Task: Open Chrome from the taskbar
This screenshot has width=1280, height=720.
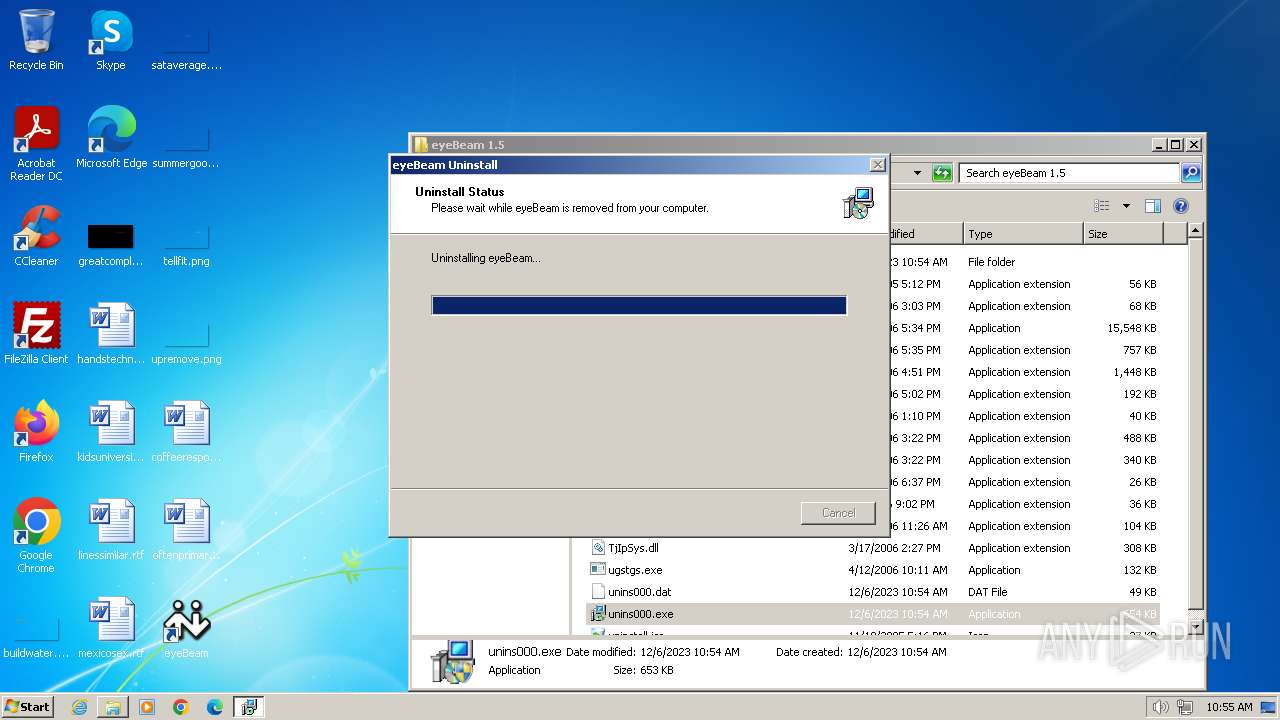Action: [181, 707]
